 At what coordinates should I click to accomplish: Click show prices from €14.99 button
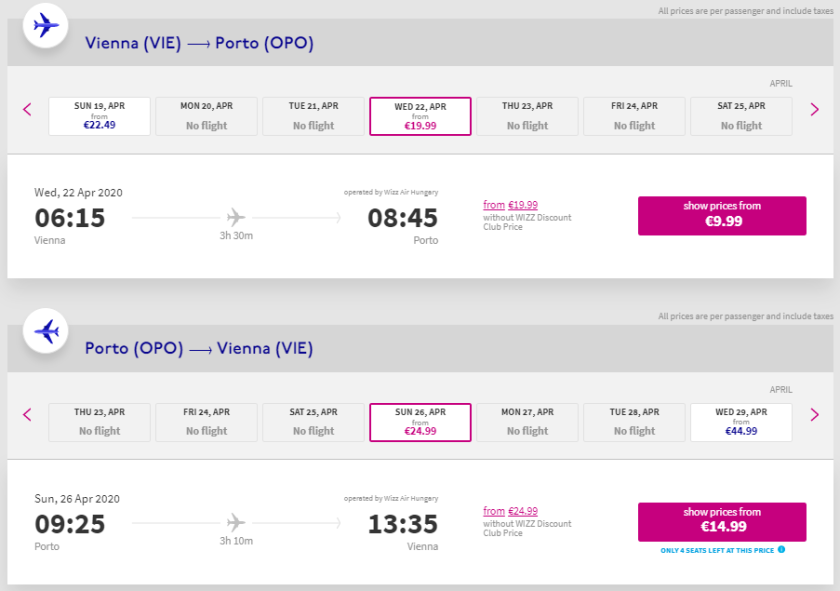tap(721, 521)
